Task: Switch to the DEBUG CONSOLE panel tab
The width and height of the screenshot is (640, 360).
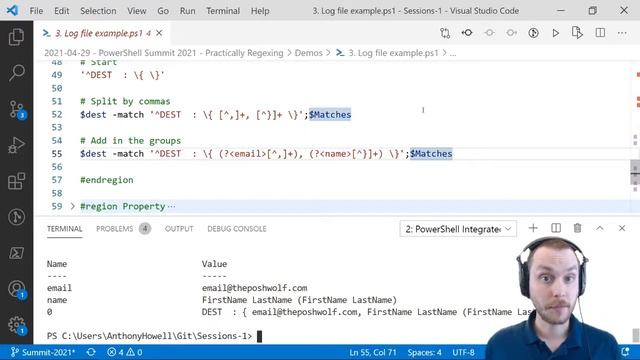Action: coord(237,229)
